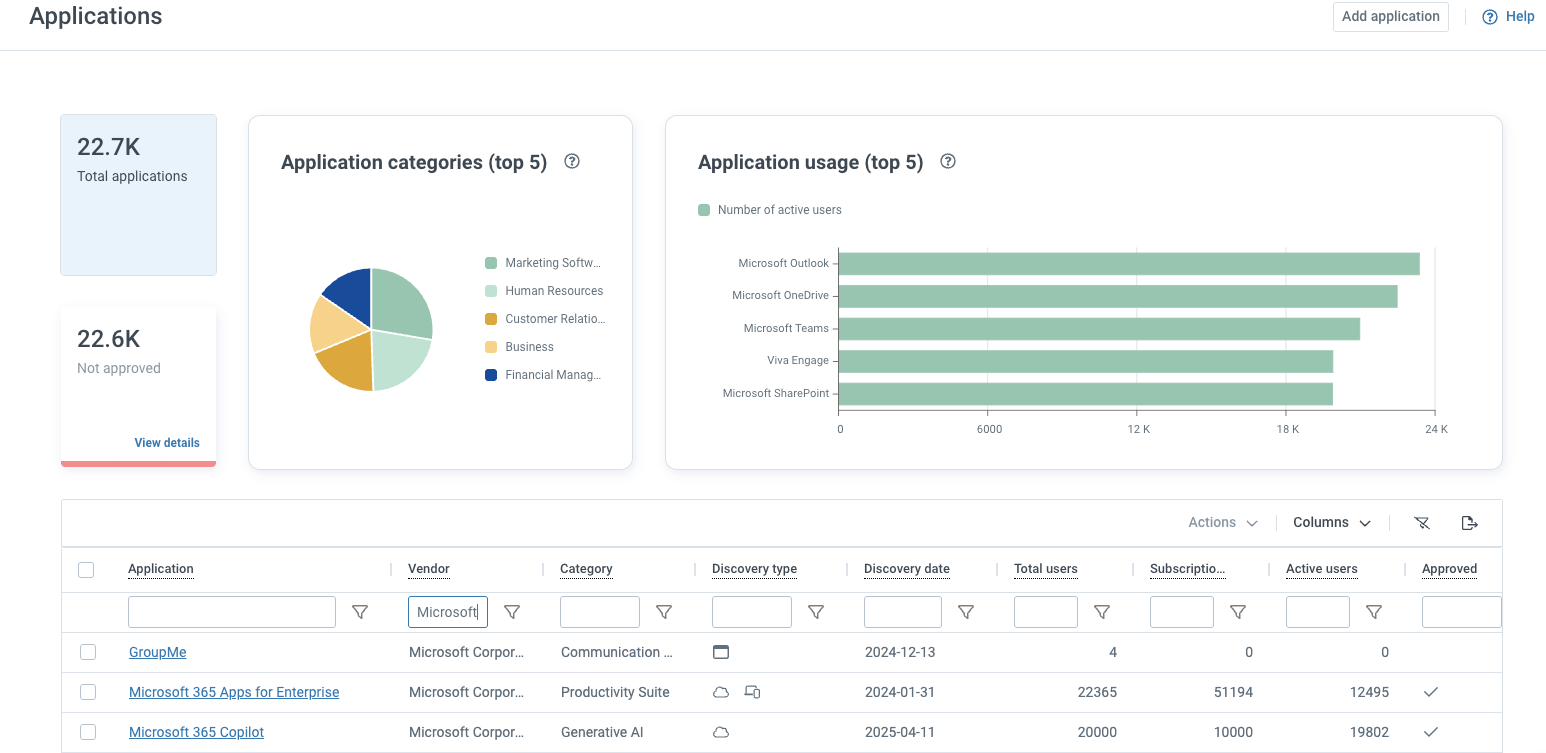The image size is (1546, 753).
Task: Sort by Active users column header
Action: (x=1322, y=569)
